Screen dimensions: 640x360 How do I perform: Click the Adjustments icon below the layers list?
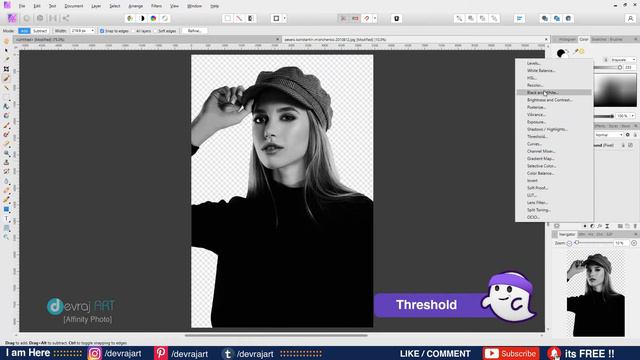592,226
